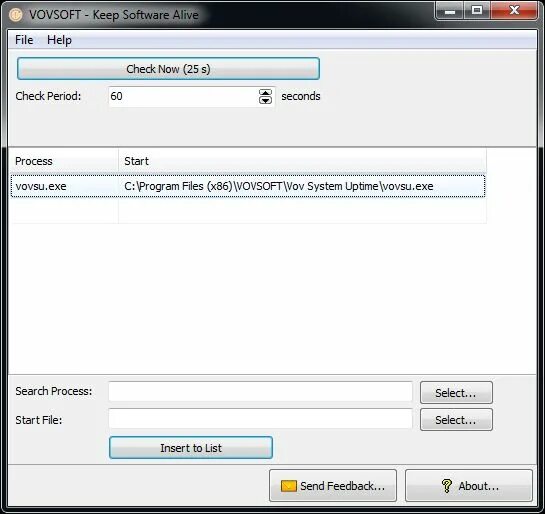Screen dimensions: 545x514
Task: Select the vovsu.exe process cell
Action: [65, 186]
